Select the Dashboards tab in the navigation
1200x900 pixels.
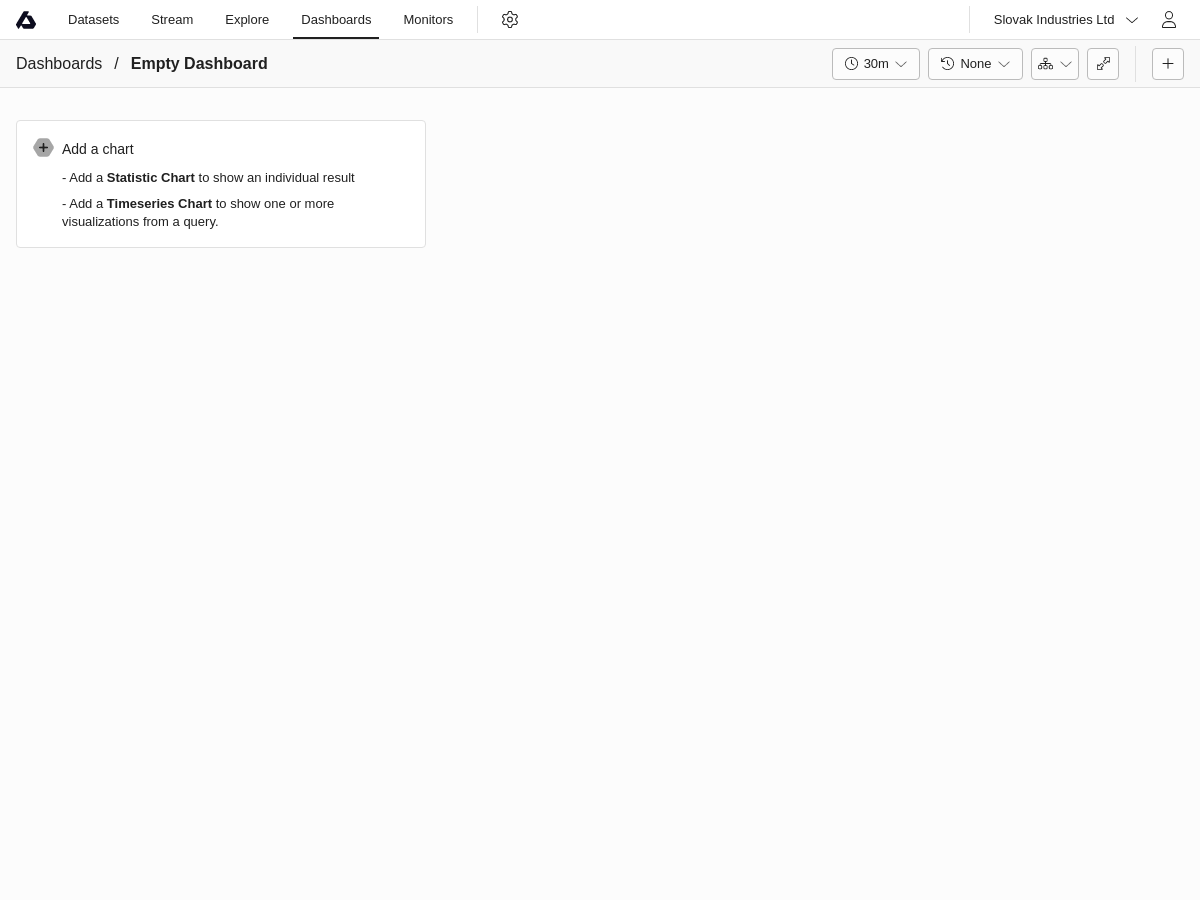336,20
